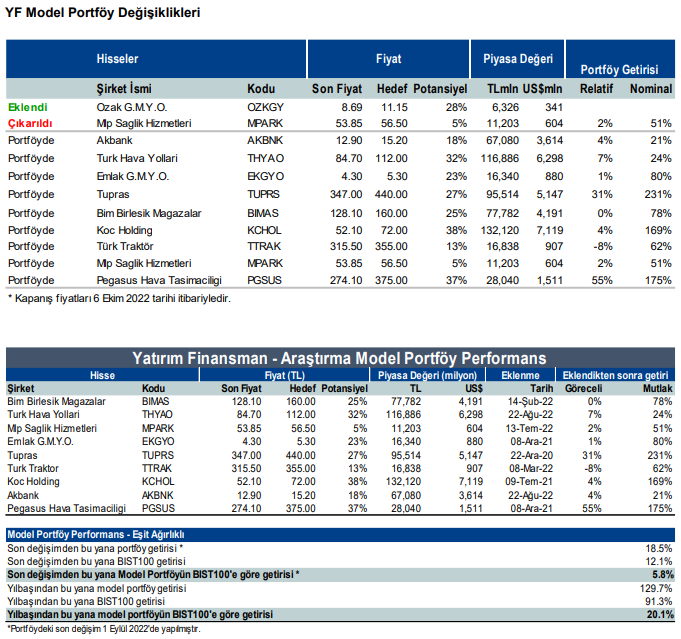Select 'Portföyde' in the Koc Holding row
Image resolution: width=681 pixels, height=639 pixels.
click(31, 230)
